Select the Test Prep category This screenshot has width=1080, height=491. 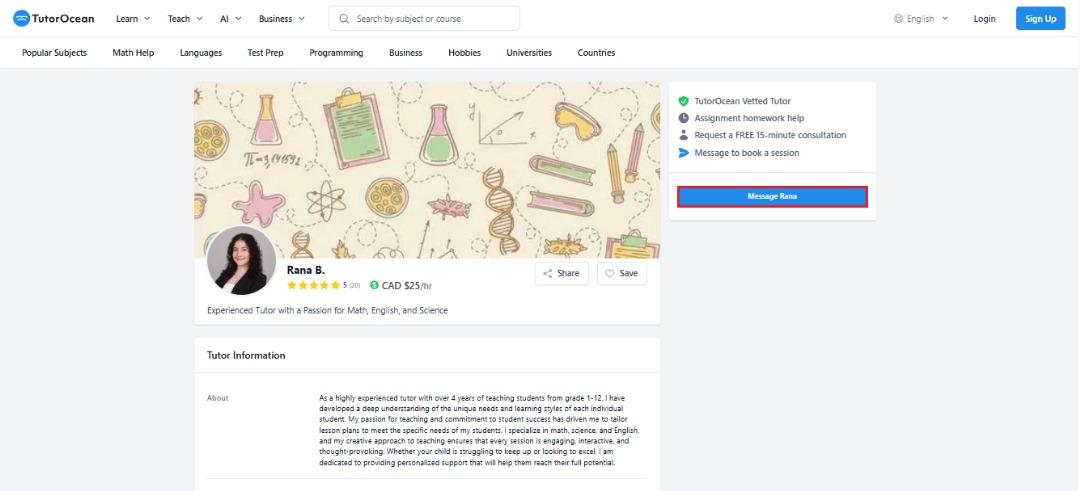tap(265, 52)
